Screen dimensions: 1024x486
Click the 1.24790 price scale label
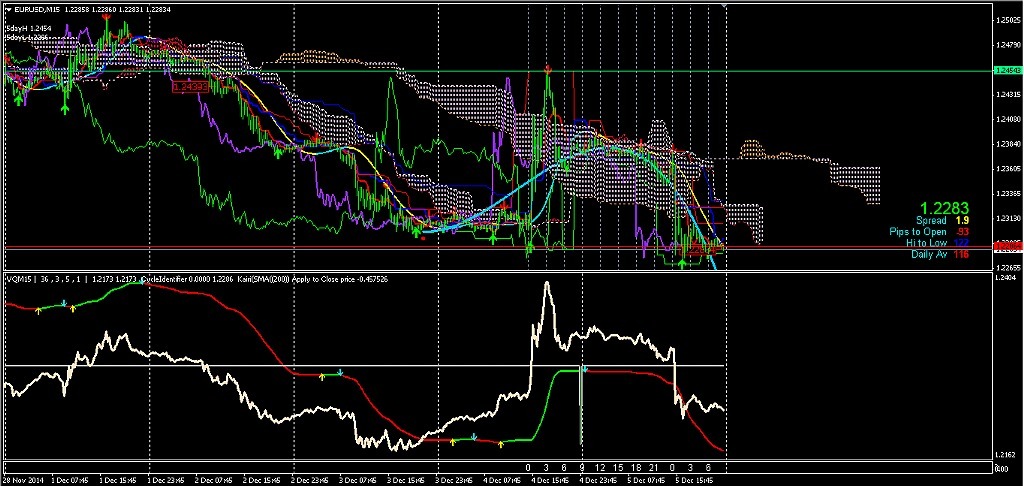pyautogui.click(x=1010, y=46)
